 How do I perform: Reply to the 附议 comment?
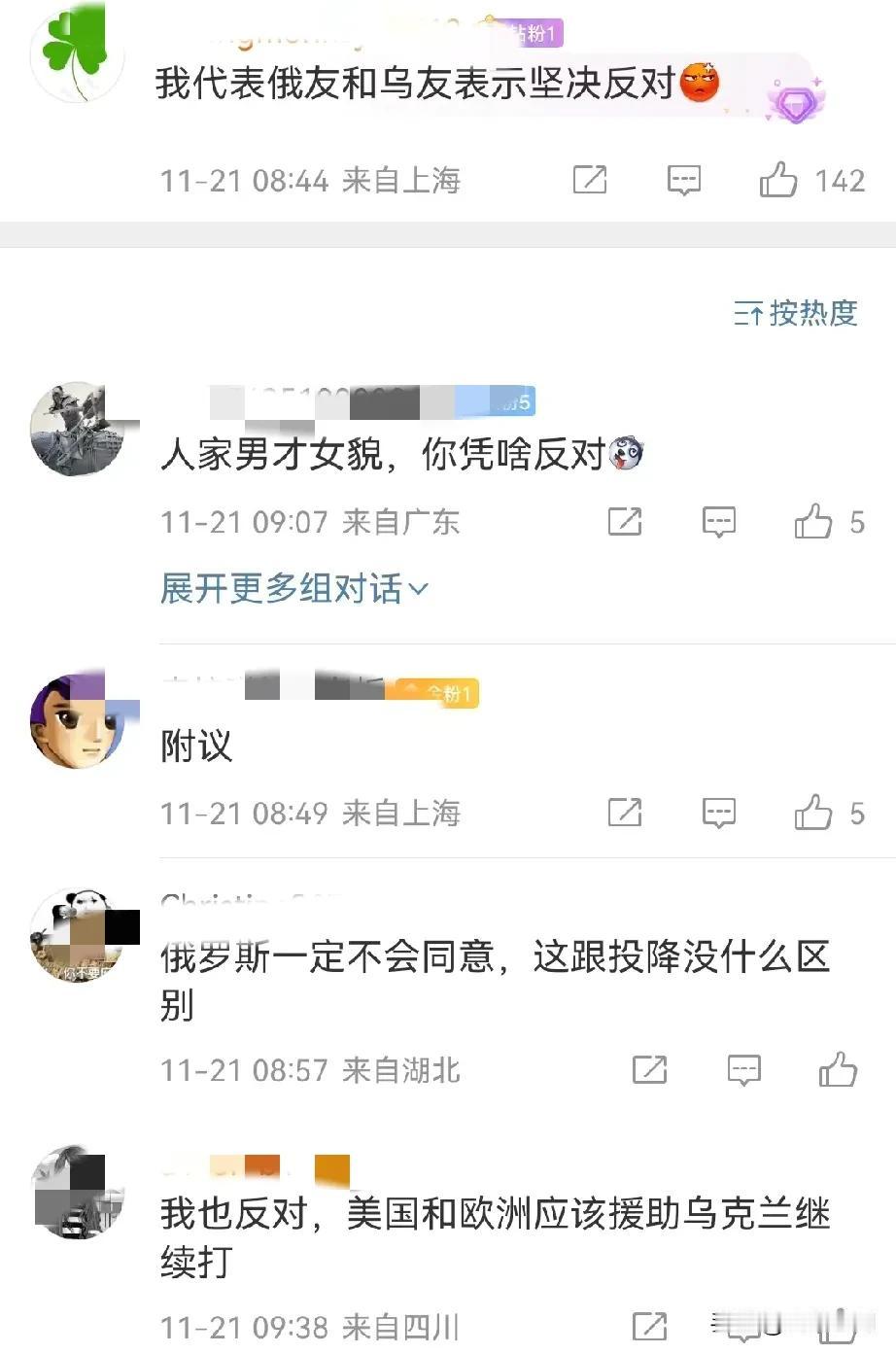719,813
